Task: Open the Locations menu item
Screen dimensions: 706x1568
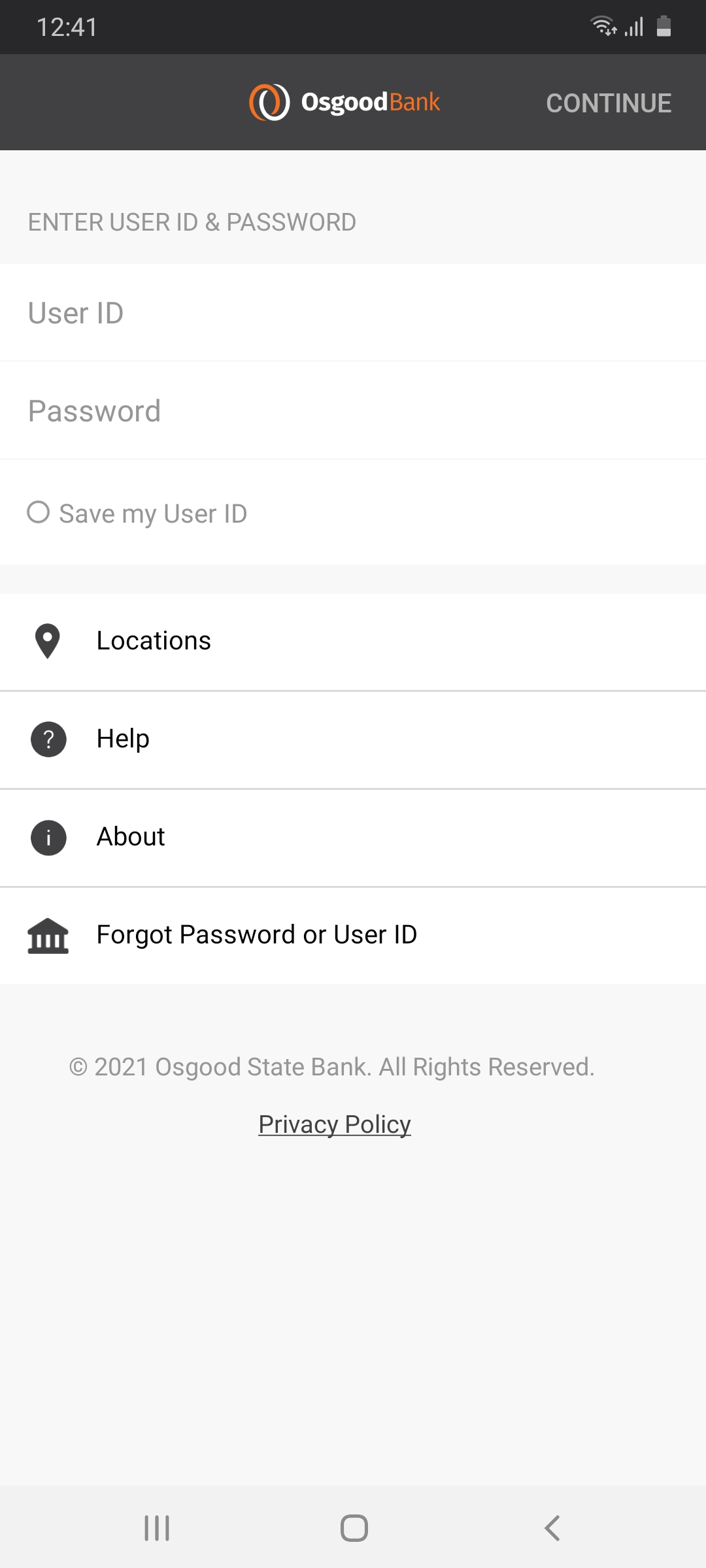Action: coord(353,641)
